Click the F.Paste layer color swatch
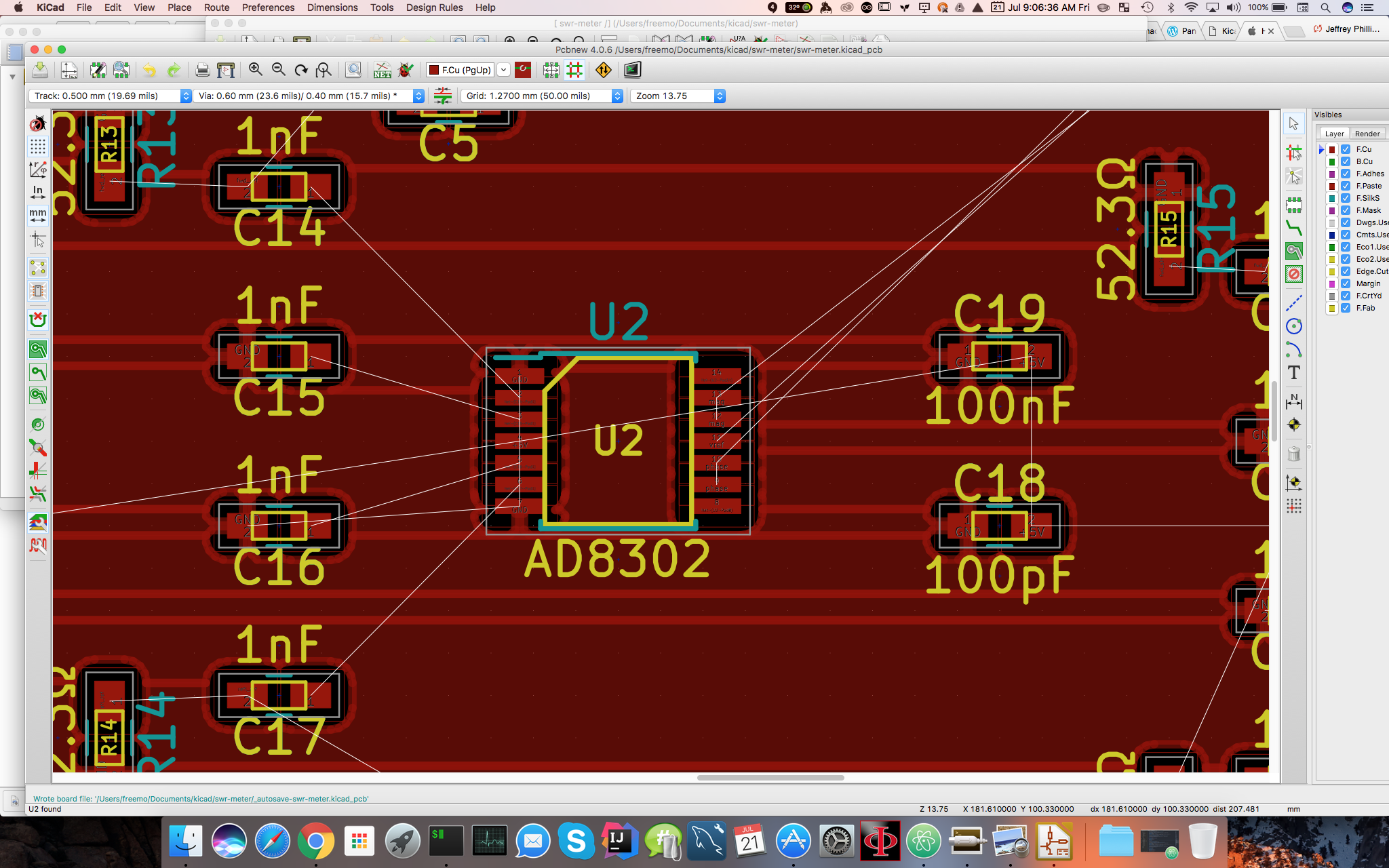Viewport: 1389px width, 868px height. (1332, 186)
